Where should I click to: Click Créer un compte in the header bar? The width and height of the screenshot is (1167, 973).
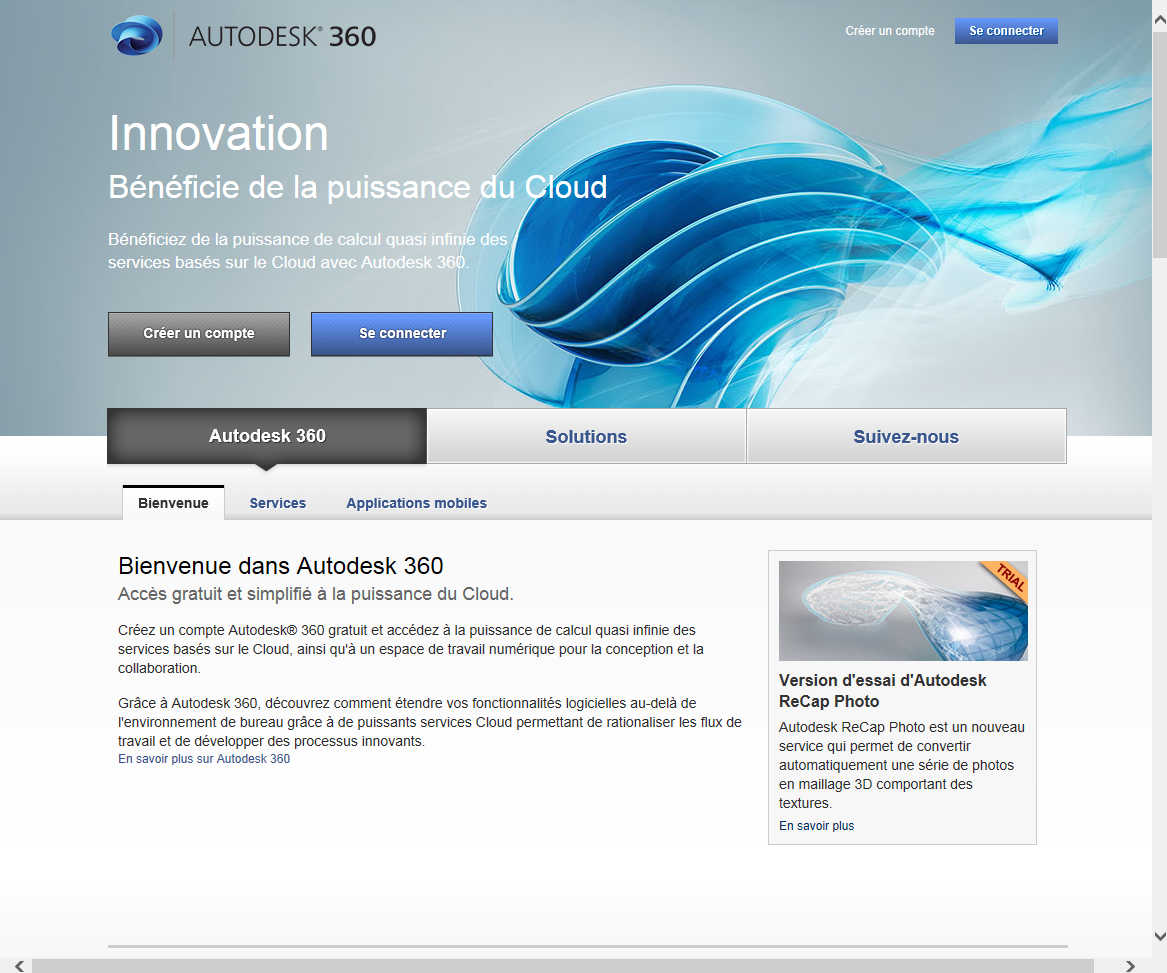click(x=889, y=31)
